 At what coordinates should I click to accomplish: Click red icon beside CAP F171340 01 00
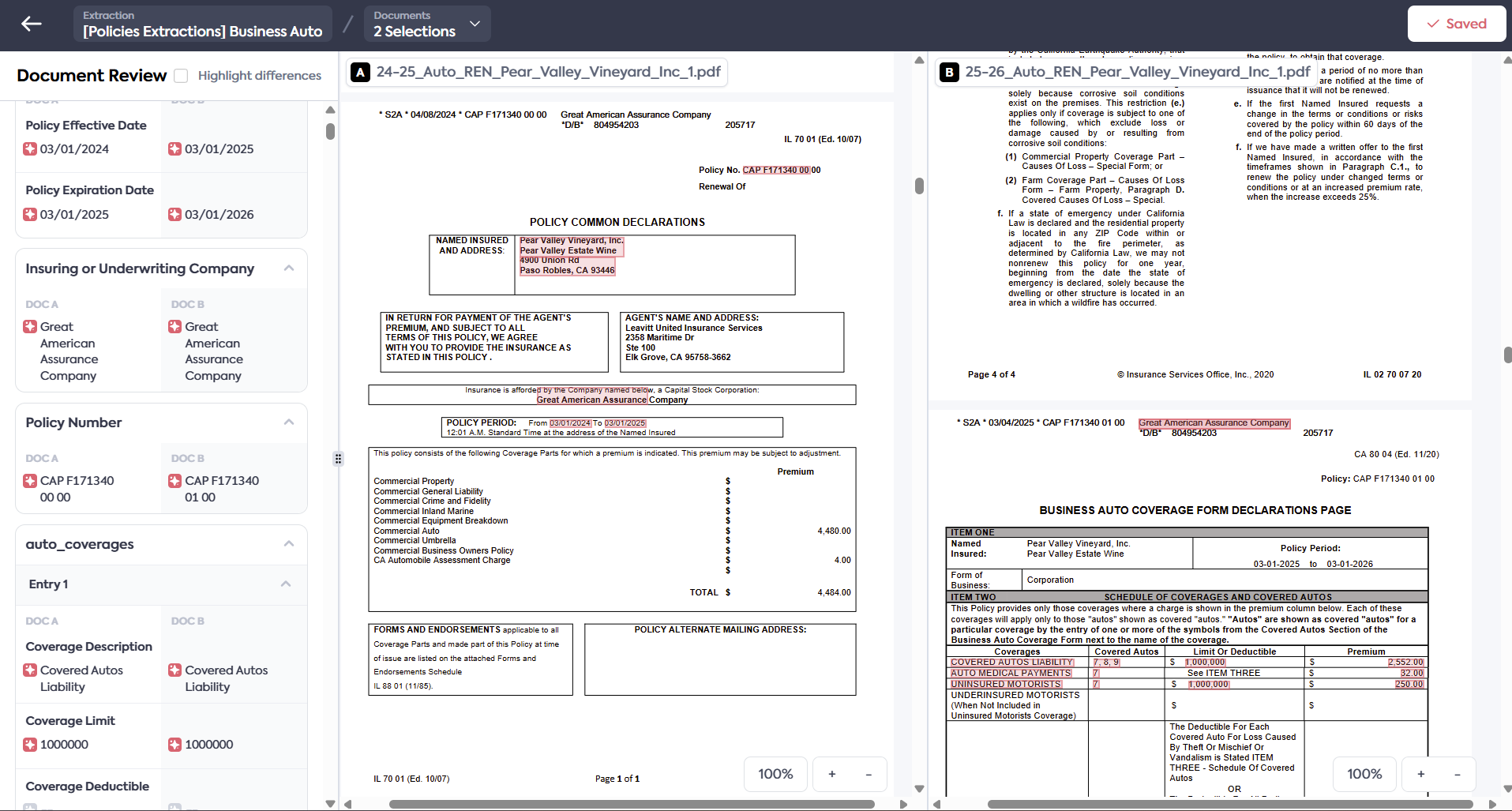[x=174, y=481]
